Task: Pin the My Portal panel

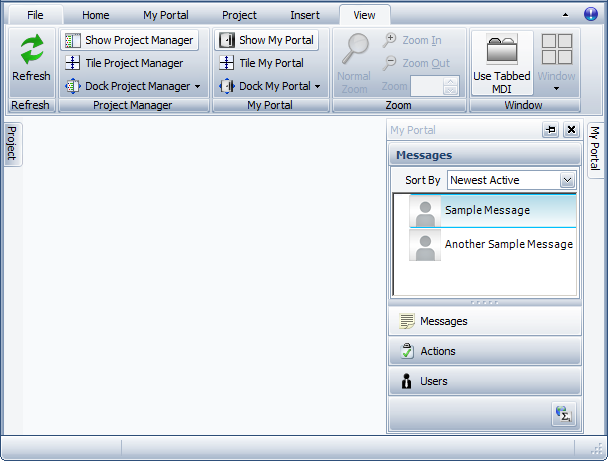Action: [x=551, y=130]
